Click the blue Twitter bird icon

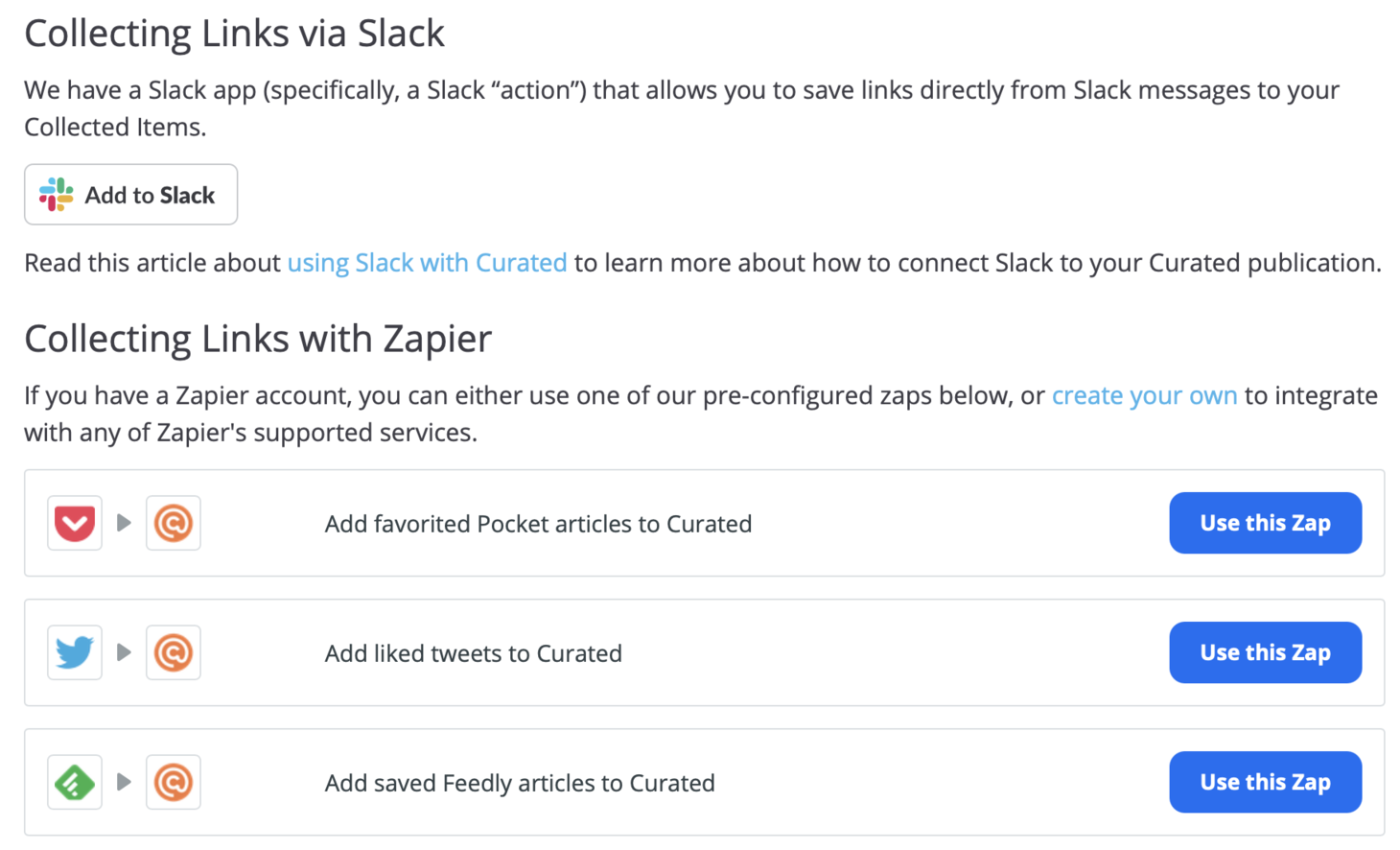(x=75, y=652)
